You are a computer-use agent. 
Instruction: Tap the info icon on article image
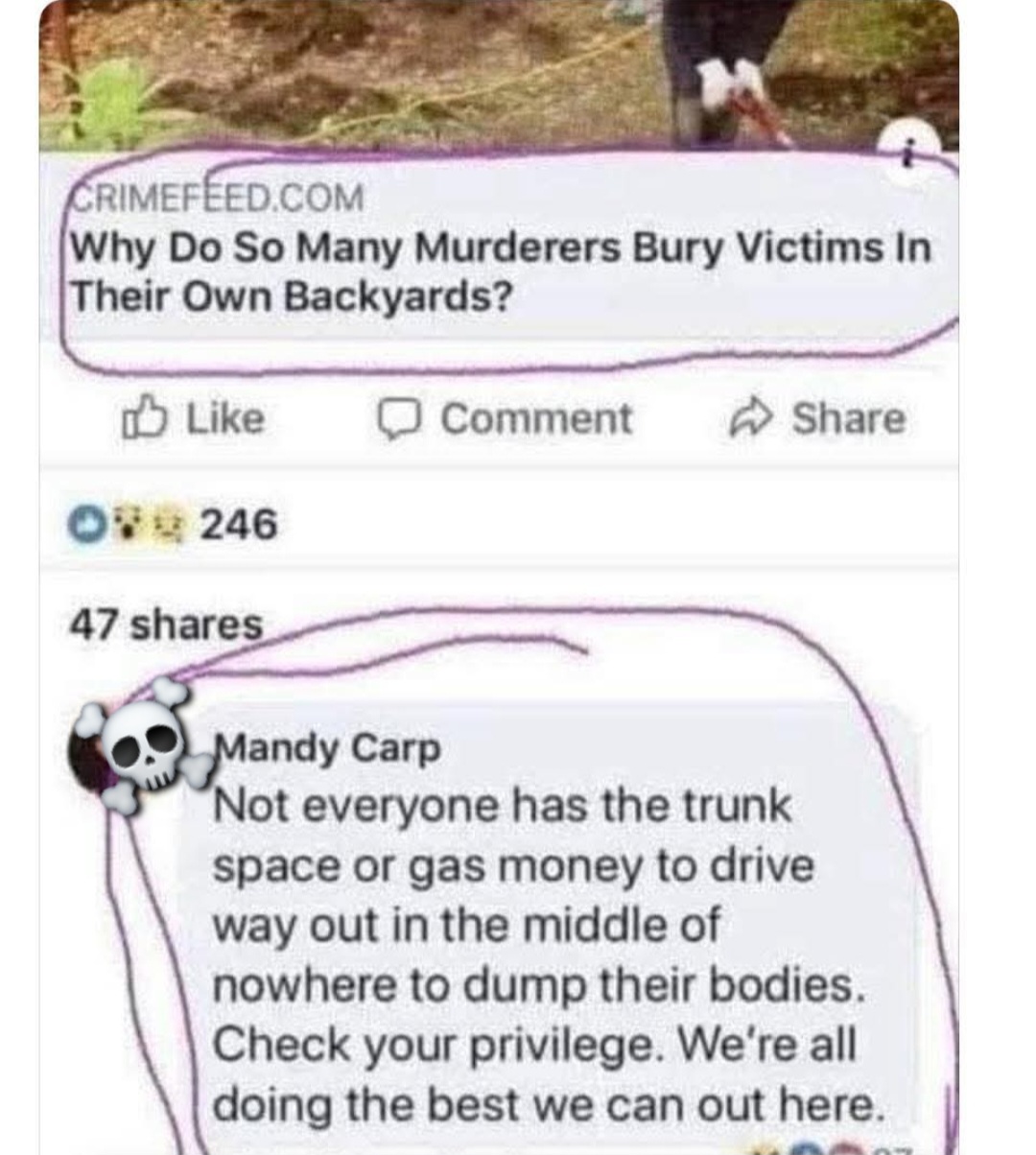pos(906,153)
